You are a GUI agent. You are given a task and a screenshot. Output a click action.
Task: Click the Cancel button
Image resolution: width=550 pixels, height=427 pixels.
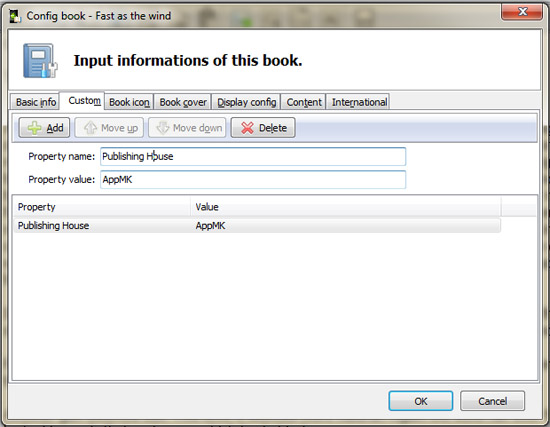point(492,401)
